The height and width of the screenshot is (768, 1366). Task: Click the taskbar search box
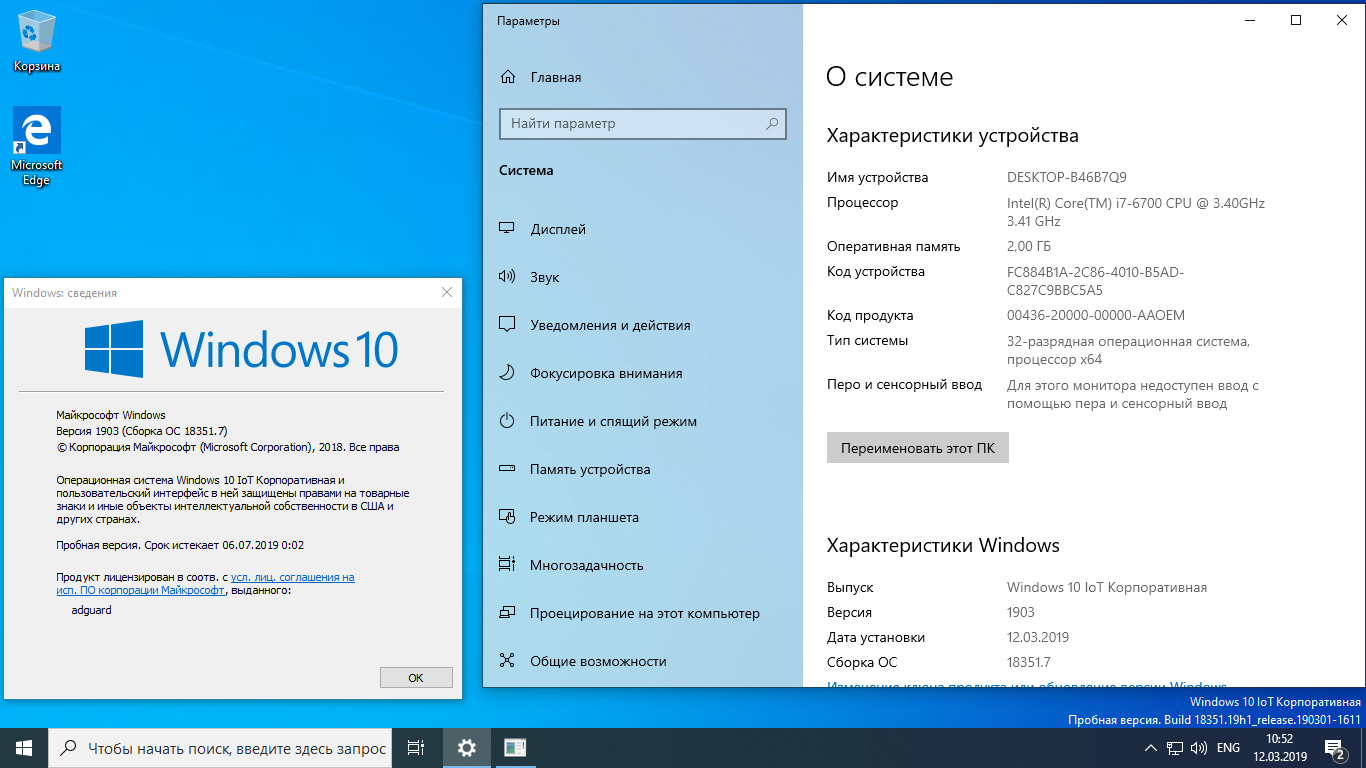point(220,748)
